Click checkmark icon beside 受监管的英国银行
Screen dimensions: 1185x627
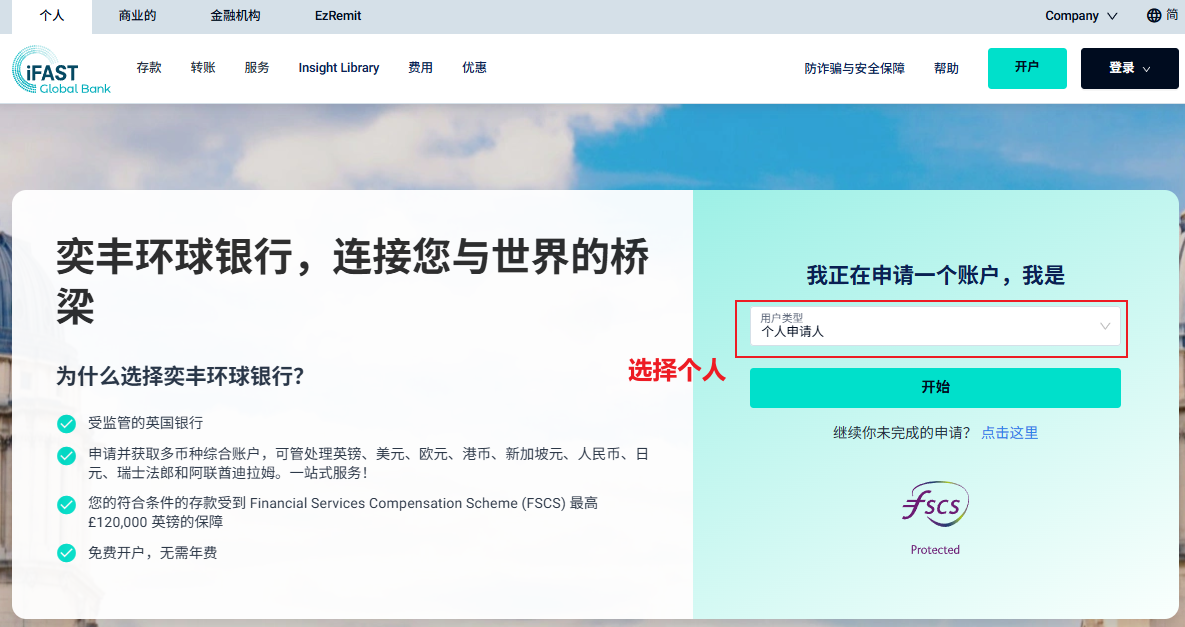[x=67, y=424]
